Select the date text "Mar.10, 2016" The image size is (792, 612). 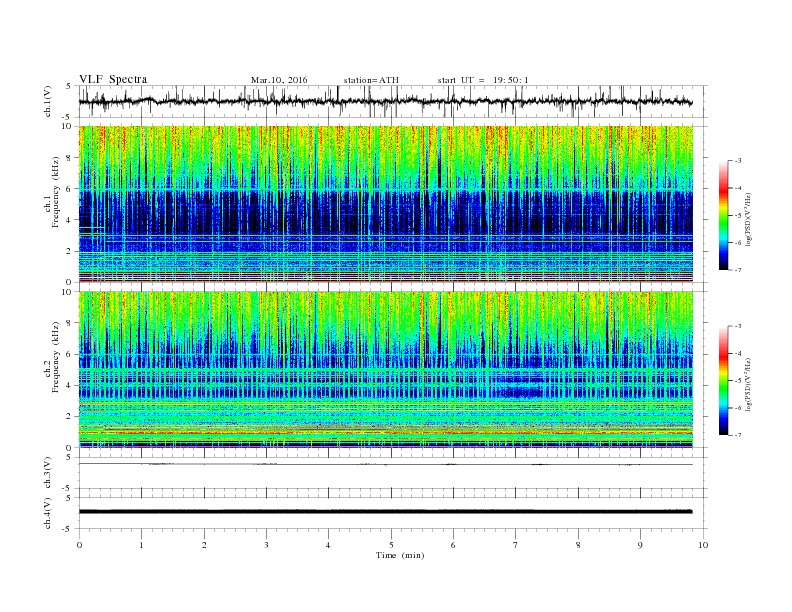pos(279,80)
